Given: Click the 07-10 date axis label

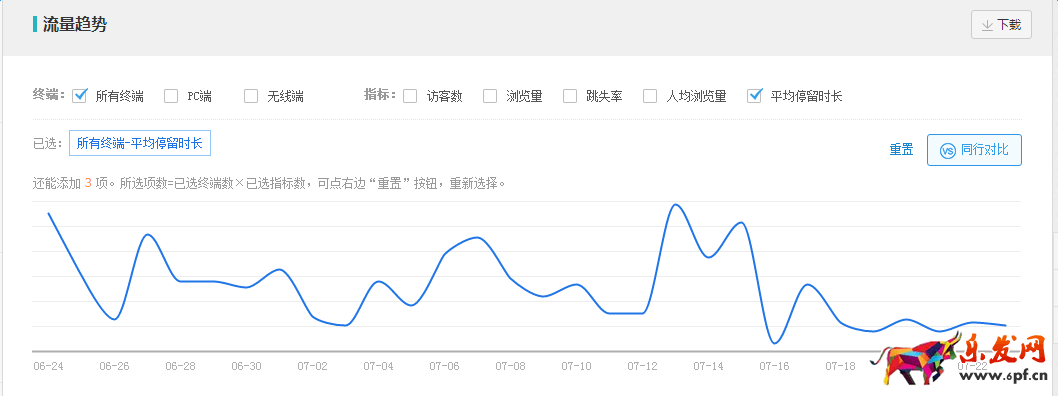Looking at the screenshot, I should (x=577, y=366).
